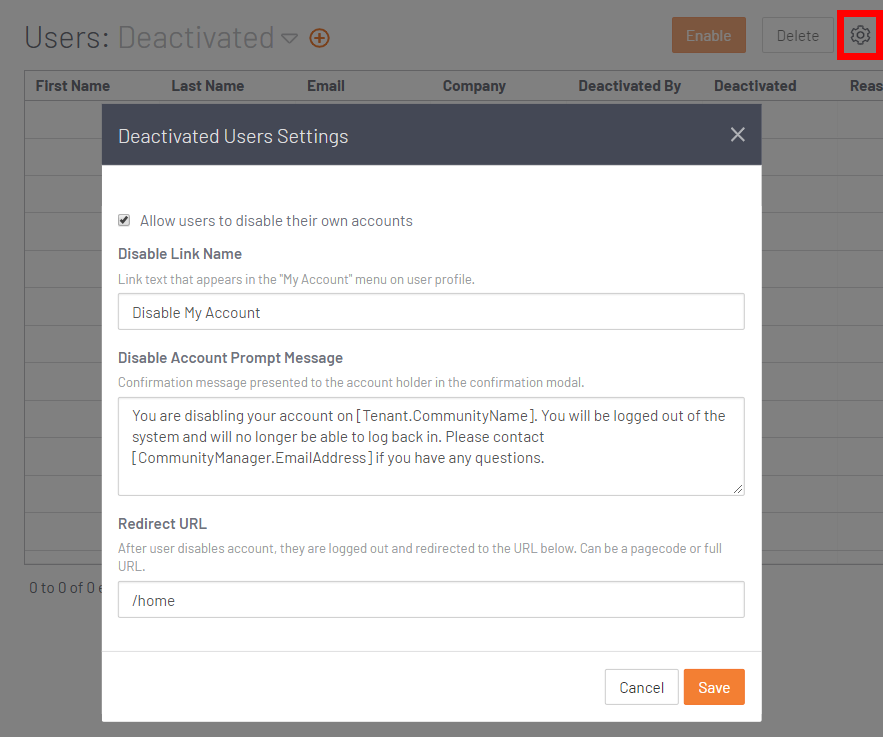Sort by Deactivated By column header
This screenshot has height=737, width=883.
(x=630, y=86)
